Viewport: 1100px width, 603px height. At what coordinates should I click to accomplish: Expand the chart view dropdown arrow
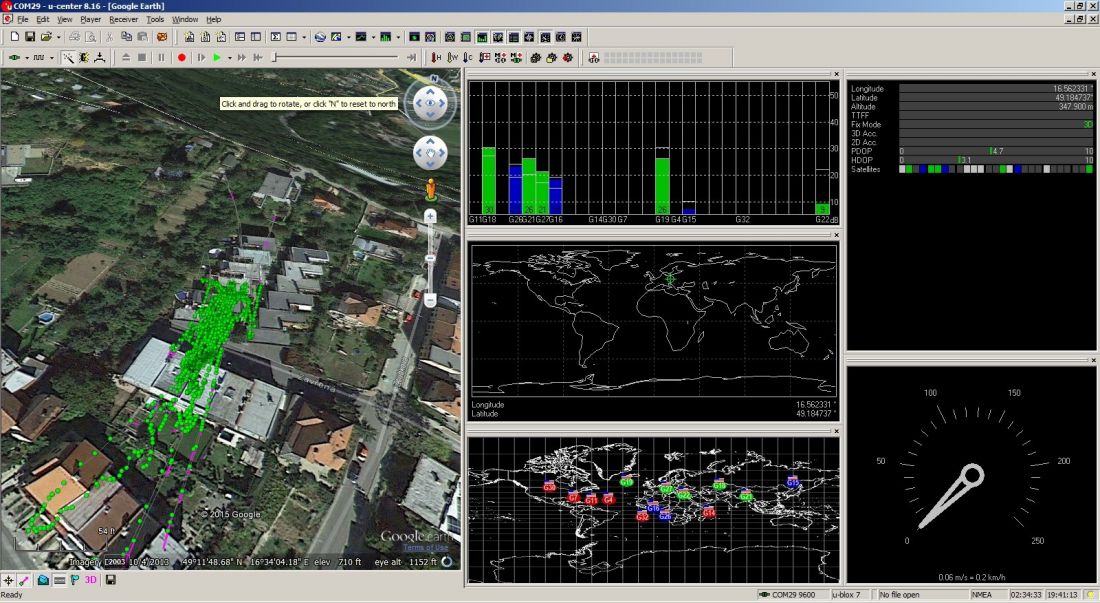(373, 37)
